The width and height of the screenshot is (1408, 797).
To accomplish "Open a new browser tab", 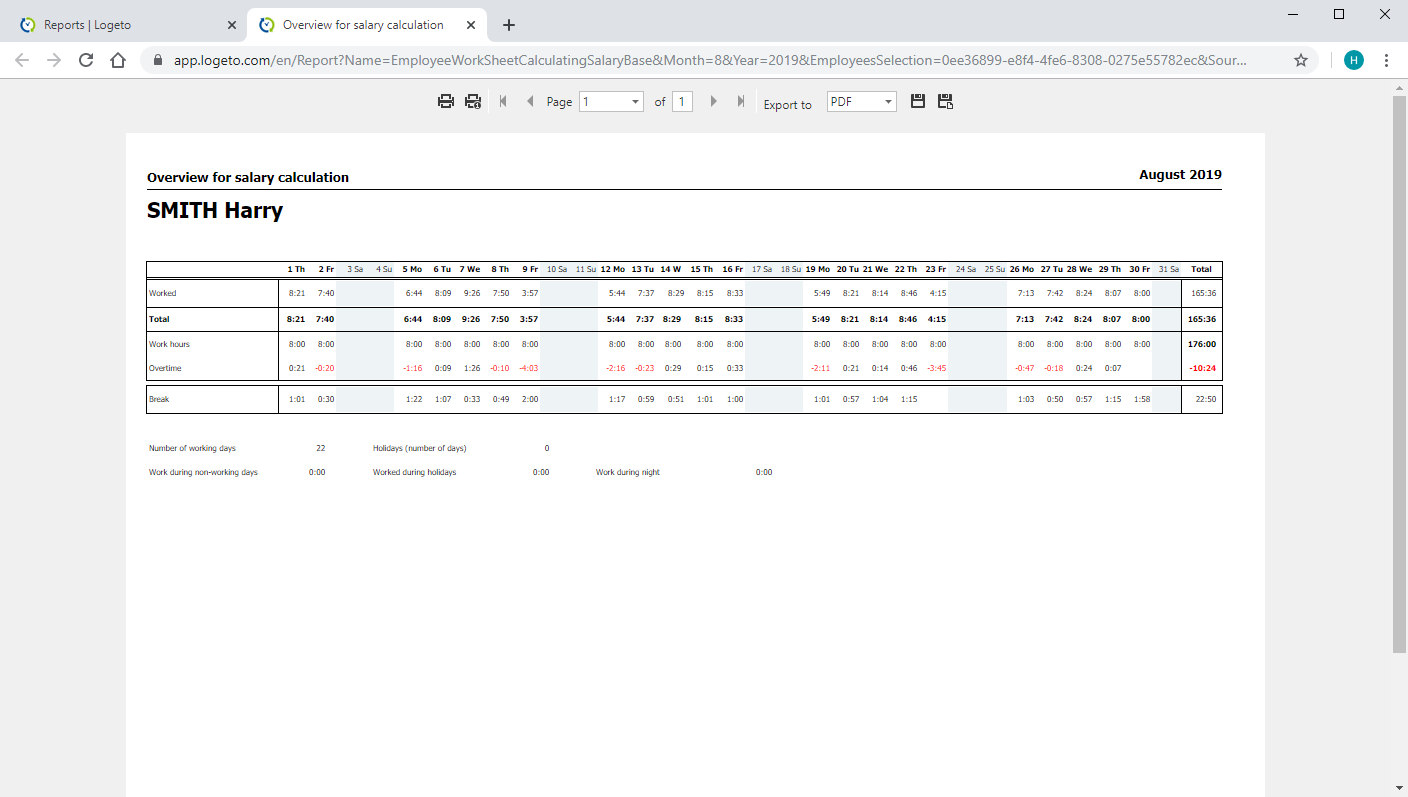I will point(509,25).
